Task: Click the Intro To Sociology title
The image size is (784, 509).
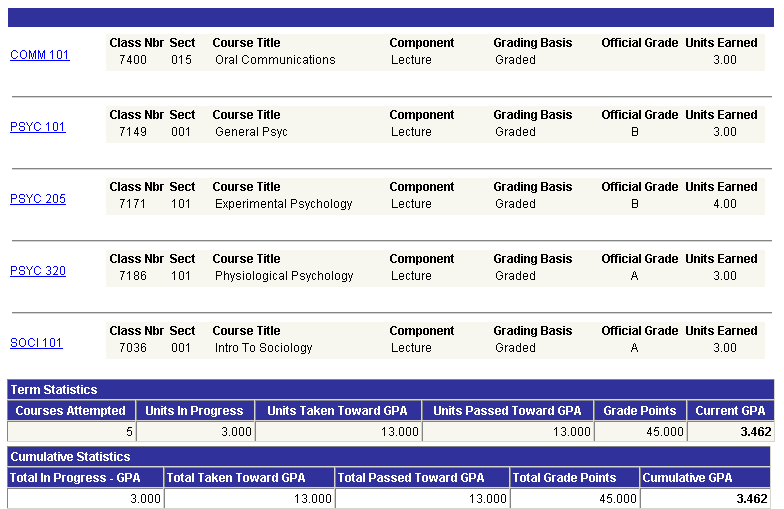Action: [263, 348]
